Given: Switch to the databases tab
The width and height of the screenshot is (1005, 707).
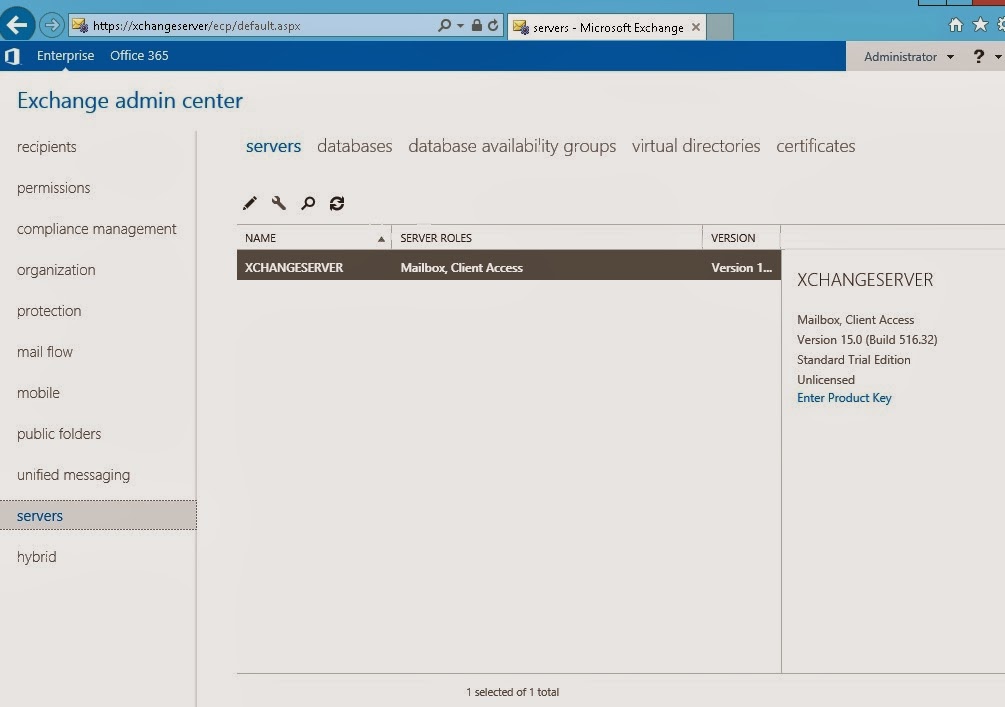Looking at the screenshot, I should [x=354, y=146].
